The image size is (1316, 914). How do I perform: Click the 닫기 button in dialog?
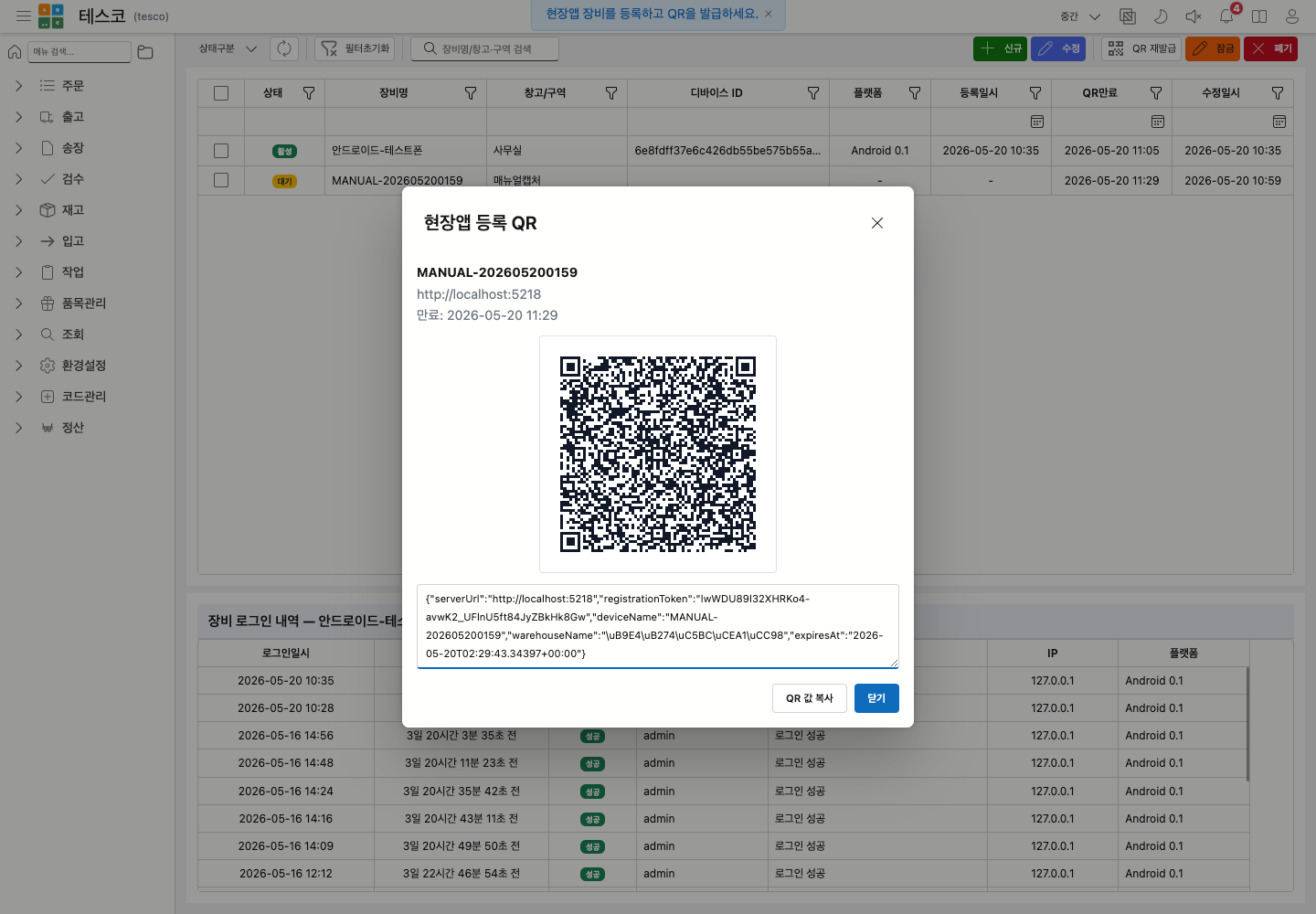click(x=876, y=698)
